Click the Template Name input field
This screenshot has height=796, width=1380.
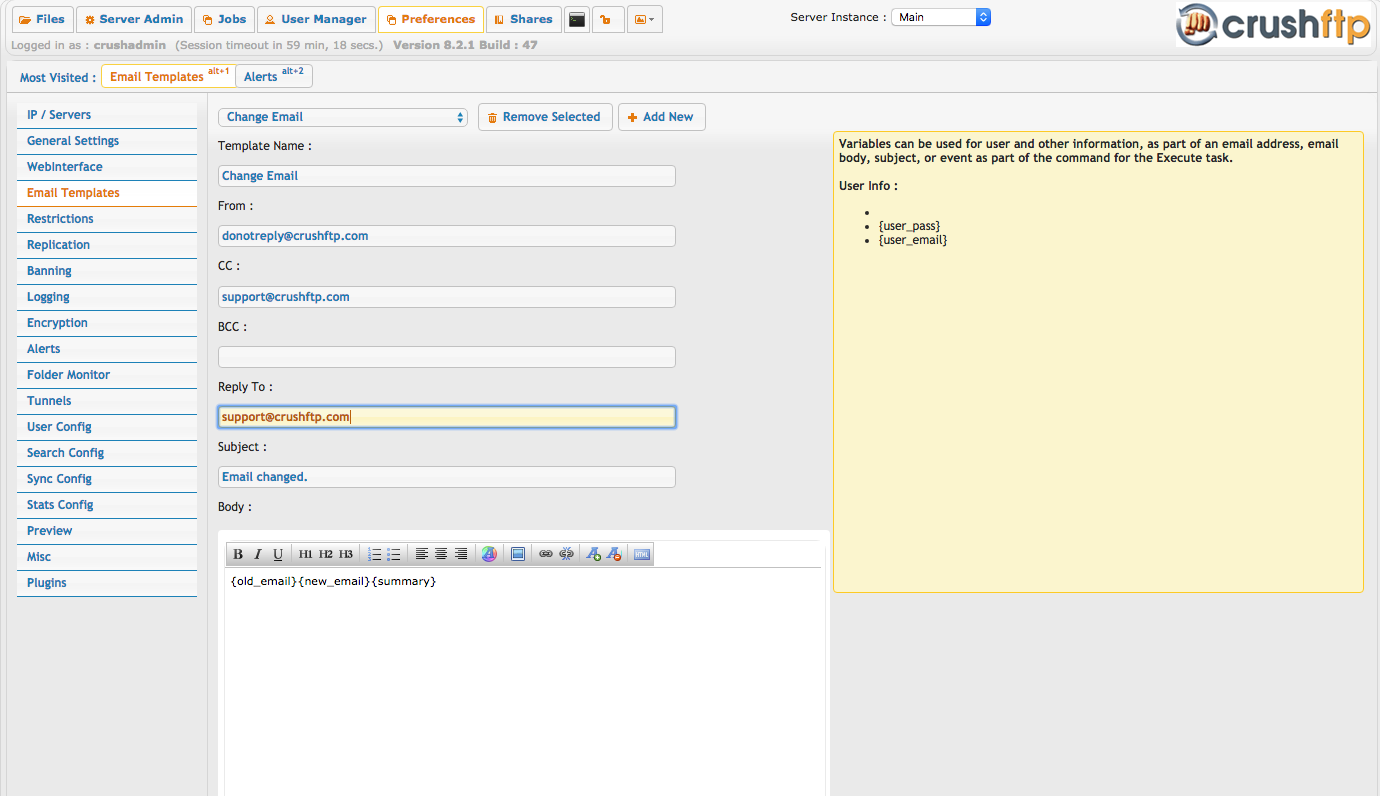click(x=447, y=176)
